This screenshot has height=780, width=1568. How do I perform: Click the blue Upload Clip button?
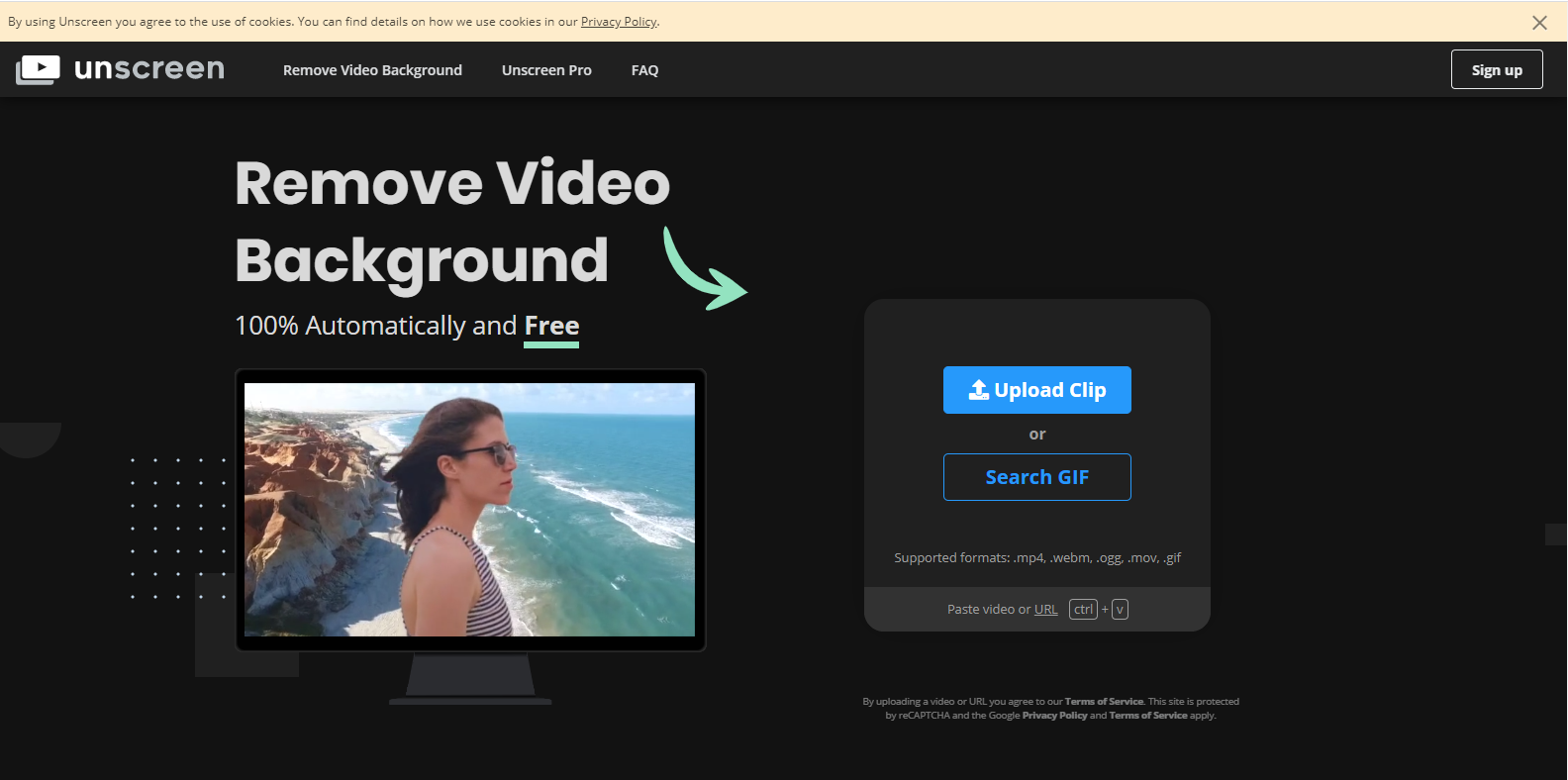(1037, 390)
